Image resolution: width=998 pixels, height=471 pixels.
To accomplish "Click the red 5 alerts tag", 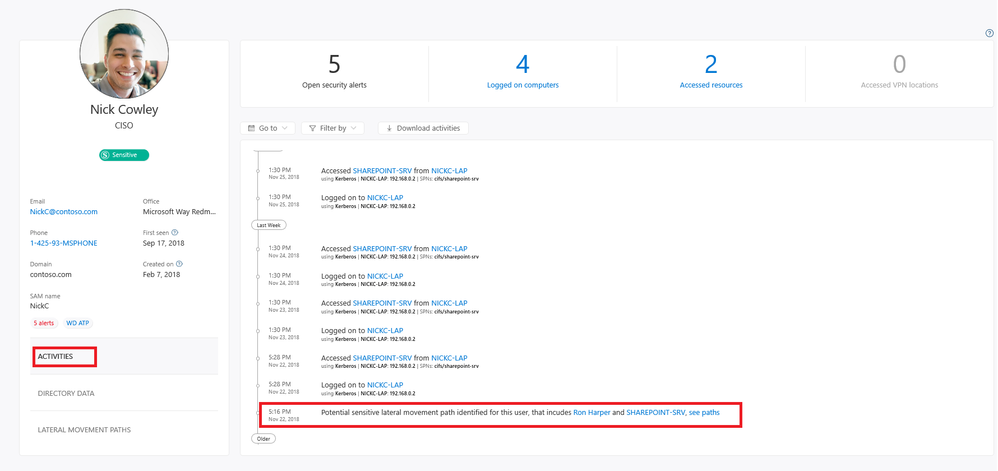I will [x=44, y=323].
